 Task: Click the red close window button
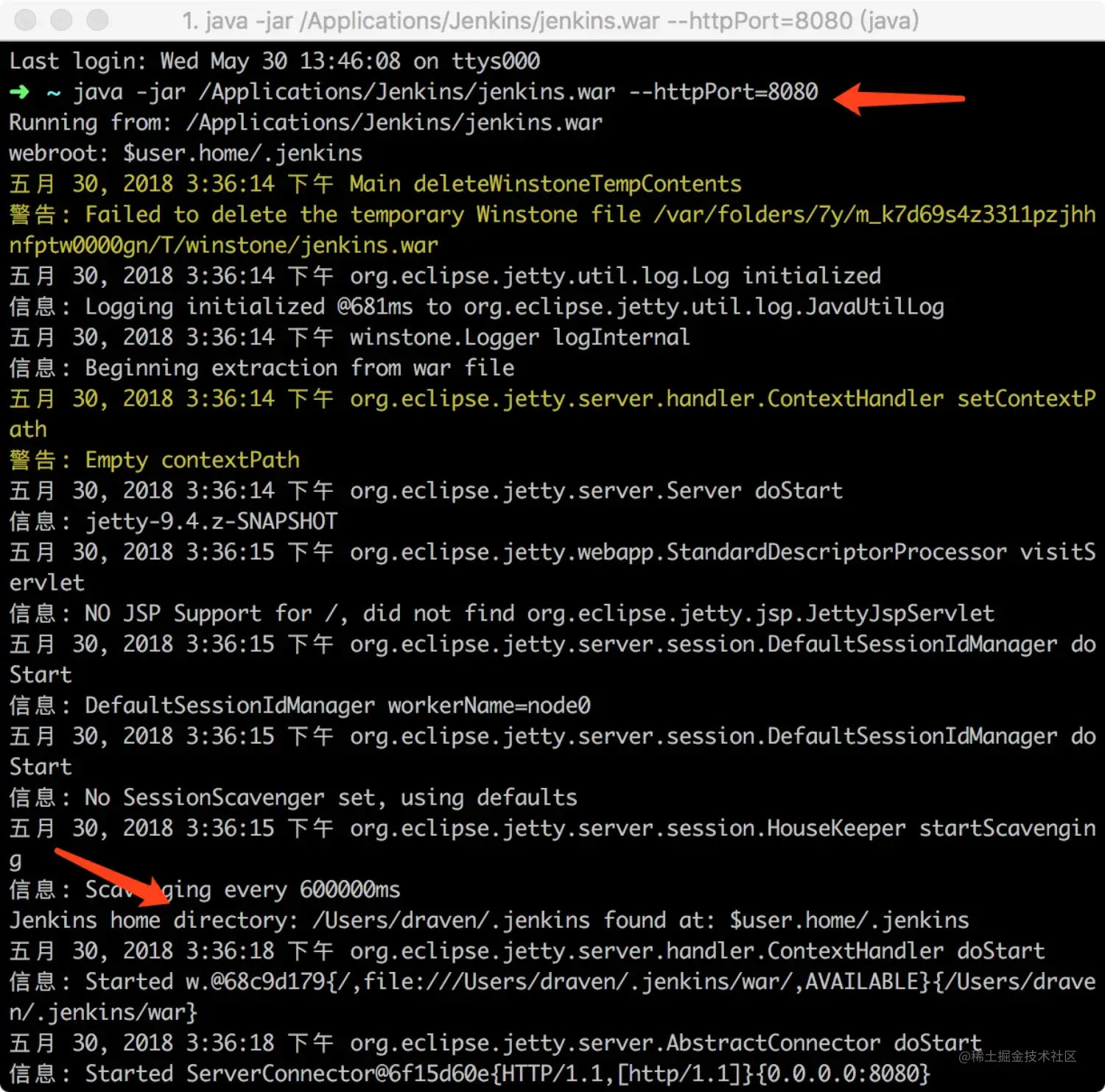click(x=26, y=20)
